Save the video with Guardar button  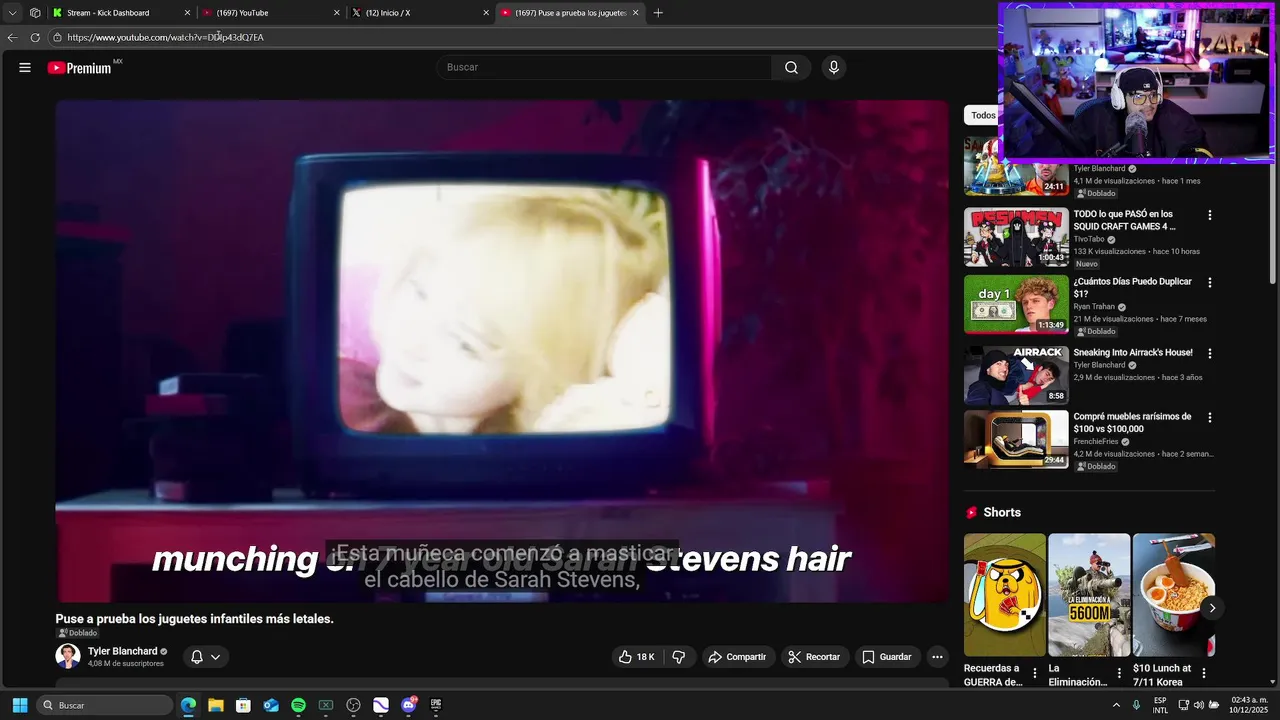887,657
